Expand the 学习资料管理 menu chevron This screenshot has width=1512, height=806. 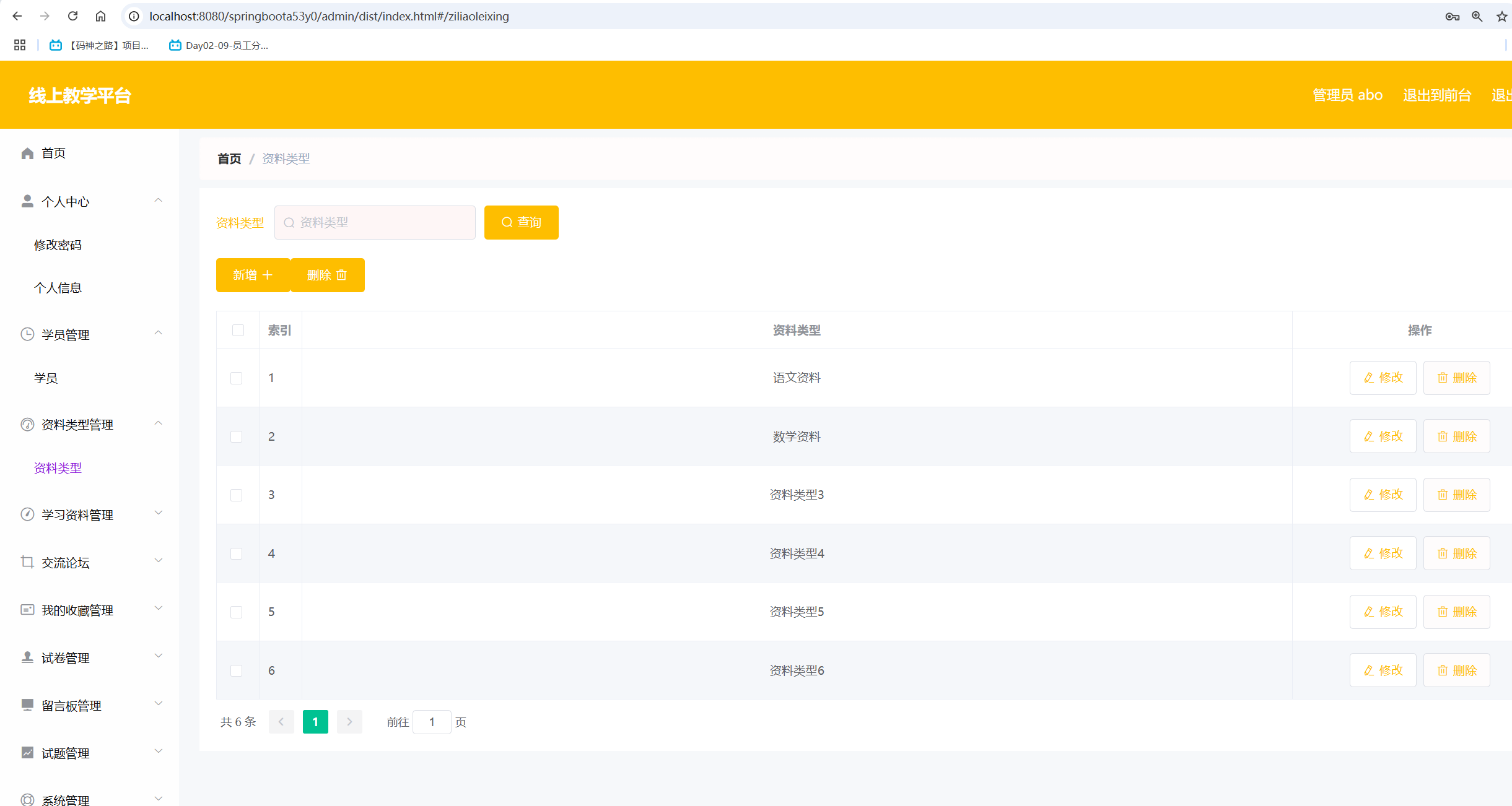coord(159,513)
